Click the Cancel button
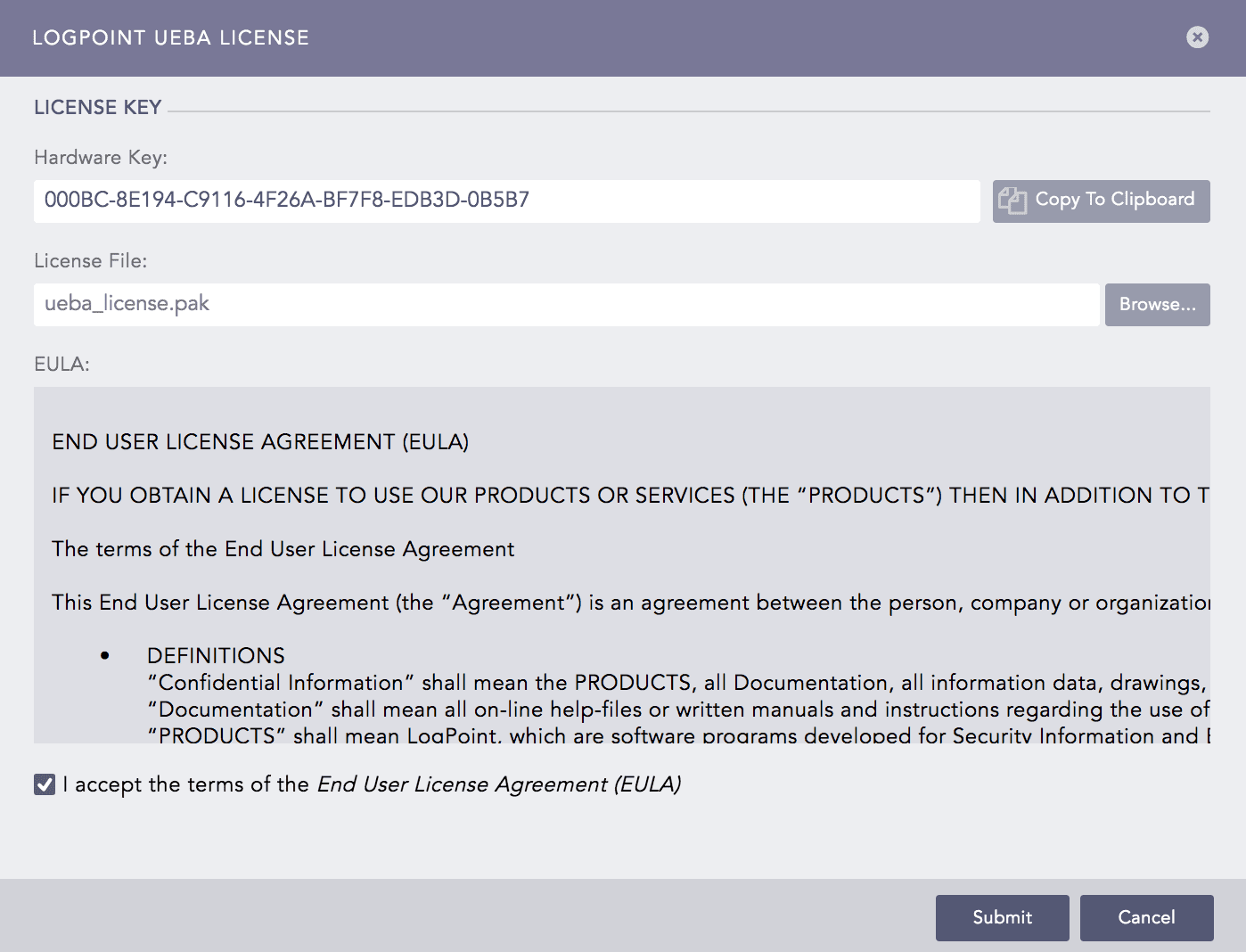This screenshot has height=952, width=1246. click(x=1146, y=917)
